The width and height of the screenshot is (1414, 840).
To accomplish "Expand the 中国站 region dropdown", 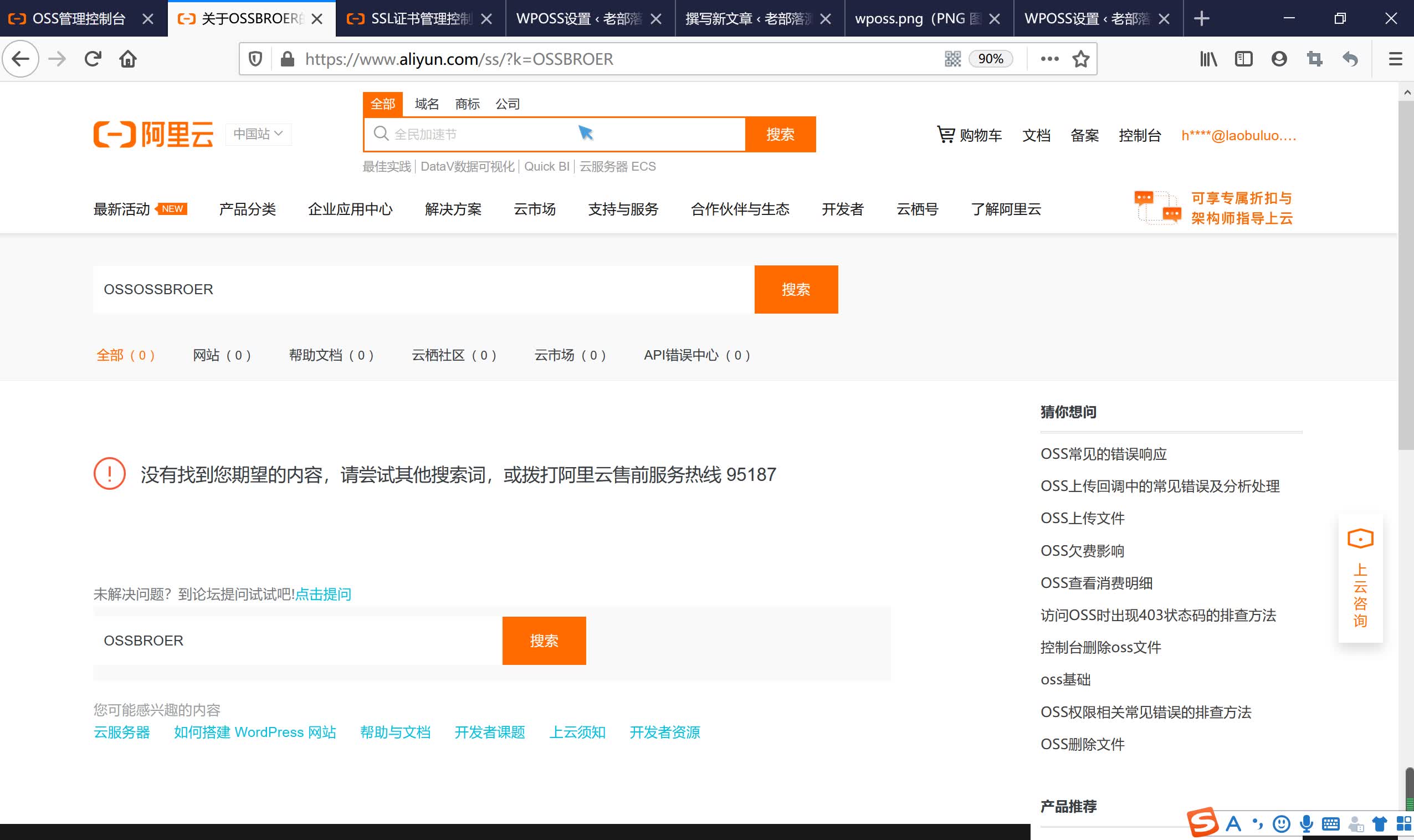I will (x=258, y=134).
